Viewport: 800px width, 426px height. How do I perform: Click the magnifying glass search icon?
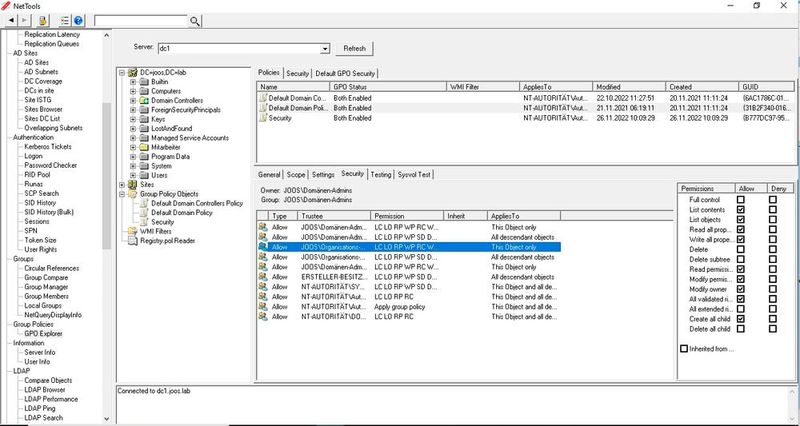coord(195,21)
